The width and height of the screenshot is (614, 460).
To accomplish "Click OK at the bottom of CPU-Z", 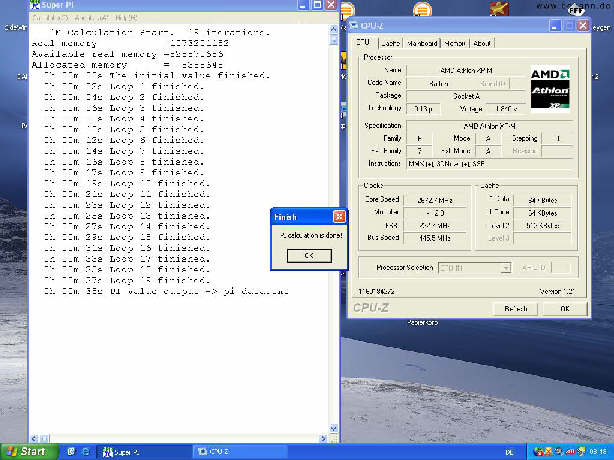I will click(564, 308).
